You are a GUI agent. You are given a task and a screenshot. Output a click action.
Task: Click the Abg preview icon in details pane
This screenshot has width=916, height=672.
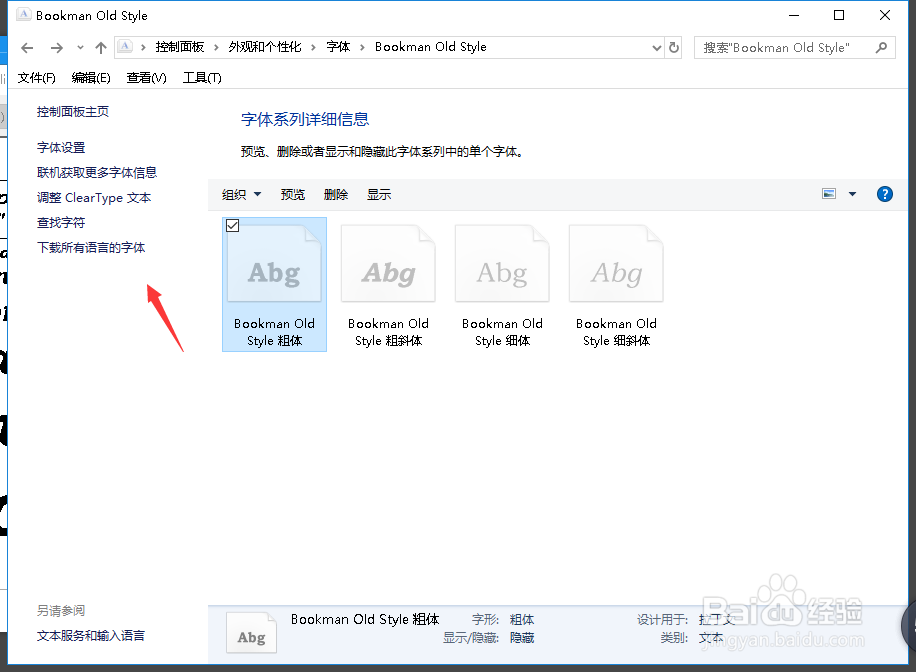tap(251, 633)
